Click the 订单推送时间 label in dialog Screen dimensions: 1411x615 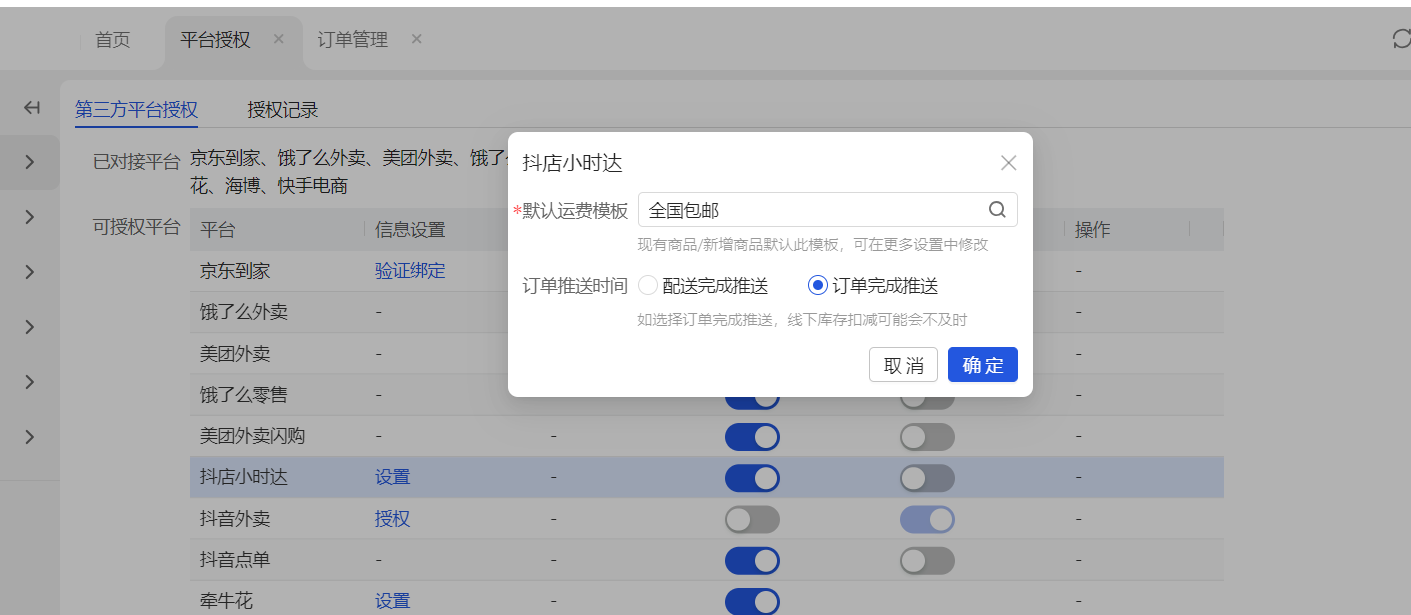[x=575, y=286]
